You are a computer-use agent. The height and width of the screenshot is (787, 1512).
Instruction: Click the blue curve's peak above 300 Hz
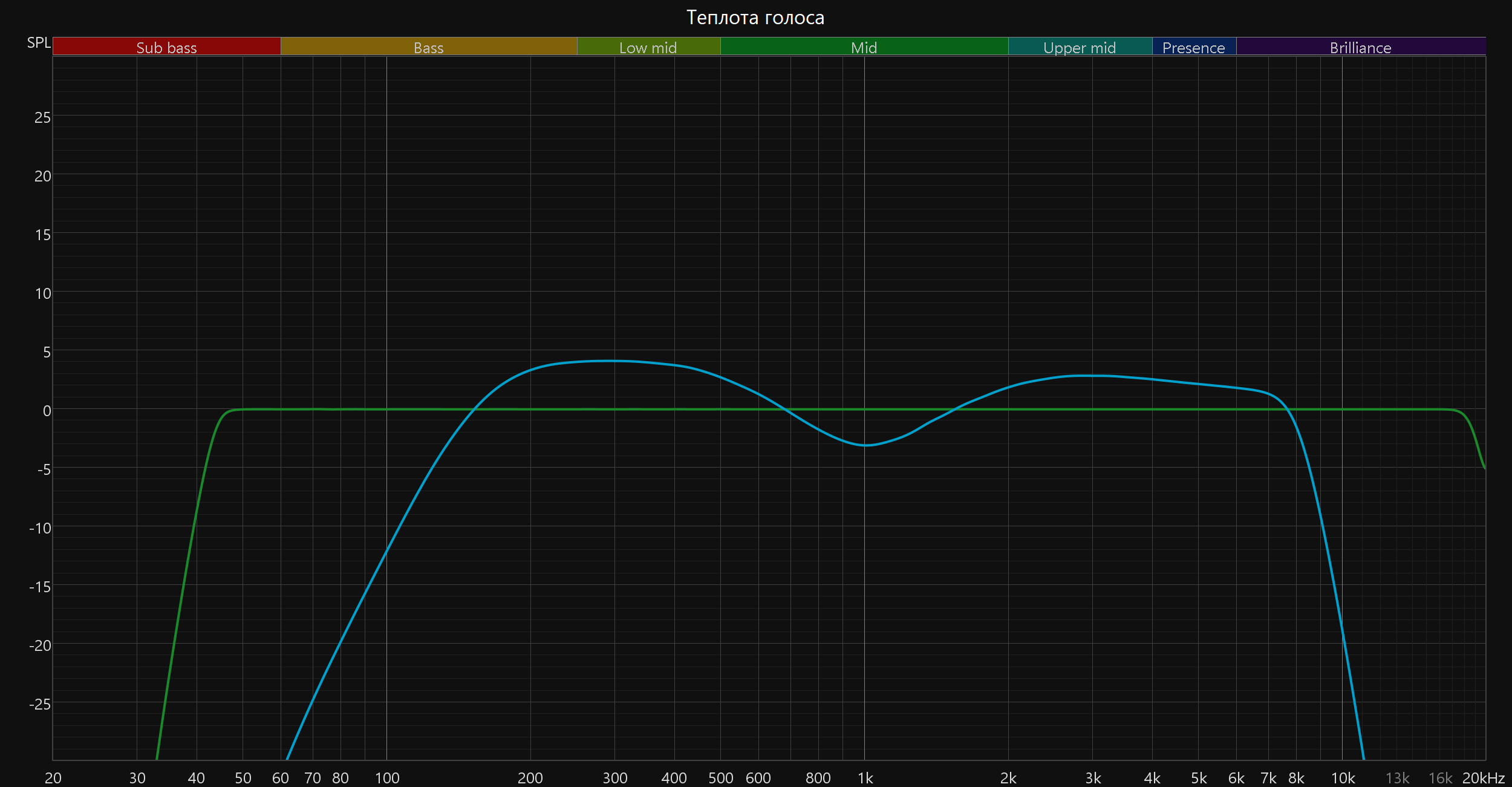(x=612, y=361)
